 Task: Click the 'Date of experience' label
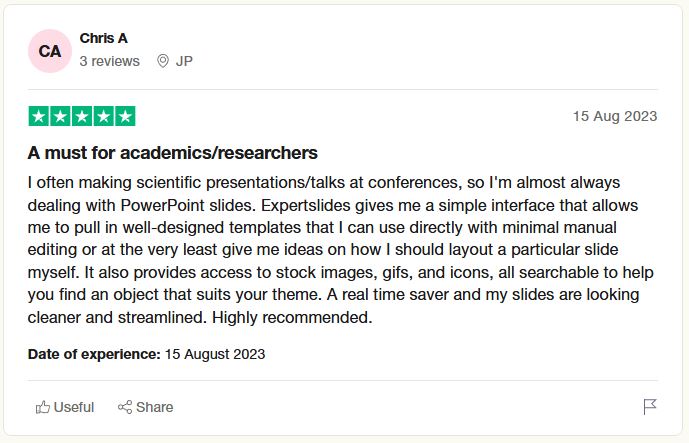[94, 354]
